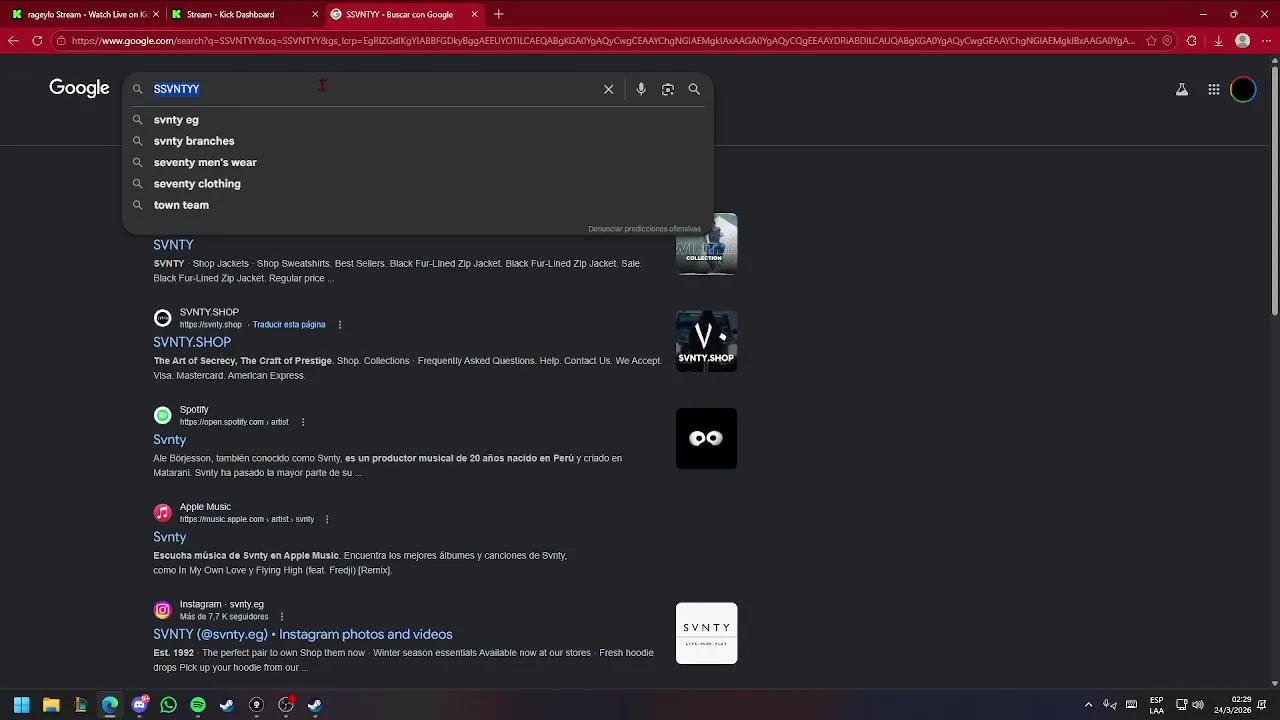Image resolution: width=1280 pixels, height=720 pixels.
Task: Close the SSVNTYY search tab
Action: point(475,14)
